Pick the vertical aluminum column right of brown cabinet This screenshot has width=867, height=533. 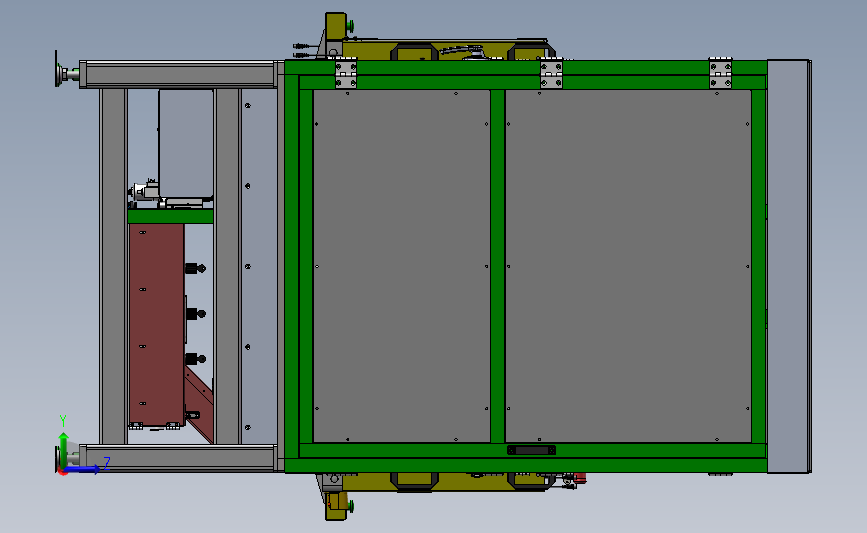(227, 266)
